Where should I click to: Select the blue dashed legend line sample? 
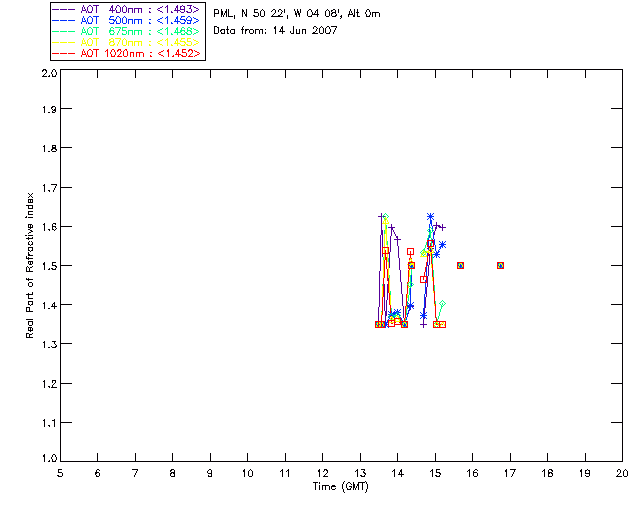[x=63, y=20]
